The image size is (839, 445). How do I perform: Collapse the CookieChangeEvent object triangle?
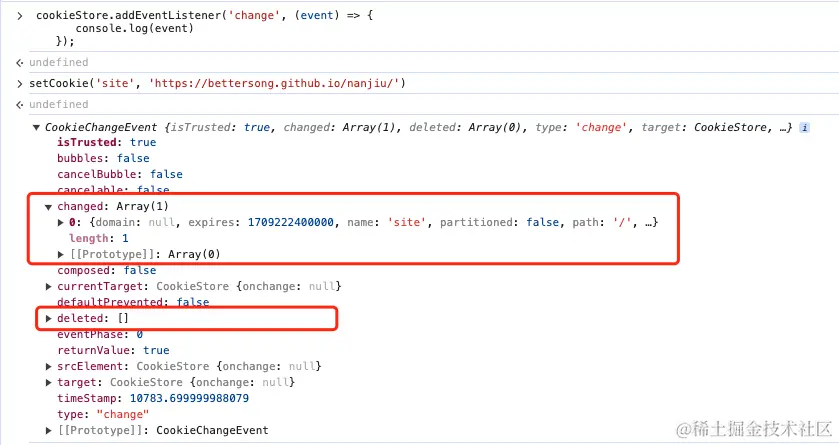click(37, 128)
